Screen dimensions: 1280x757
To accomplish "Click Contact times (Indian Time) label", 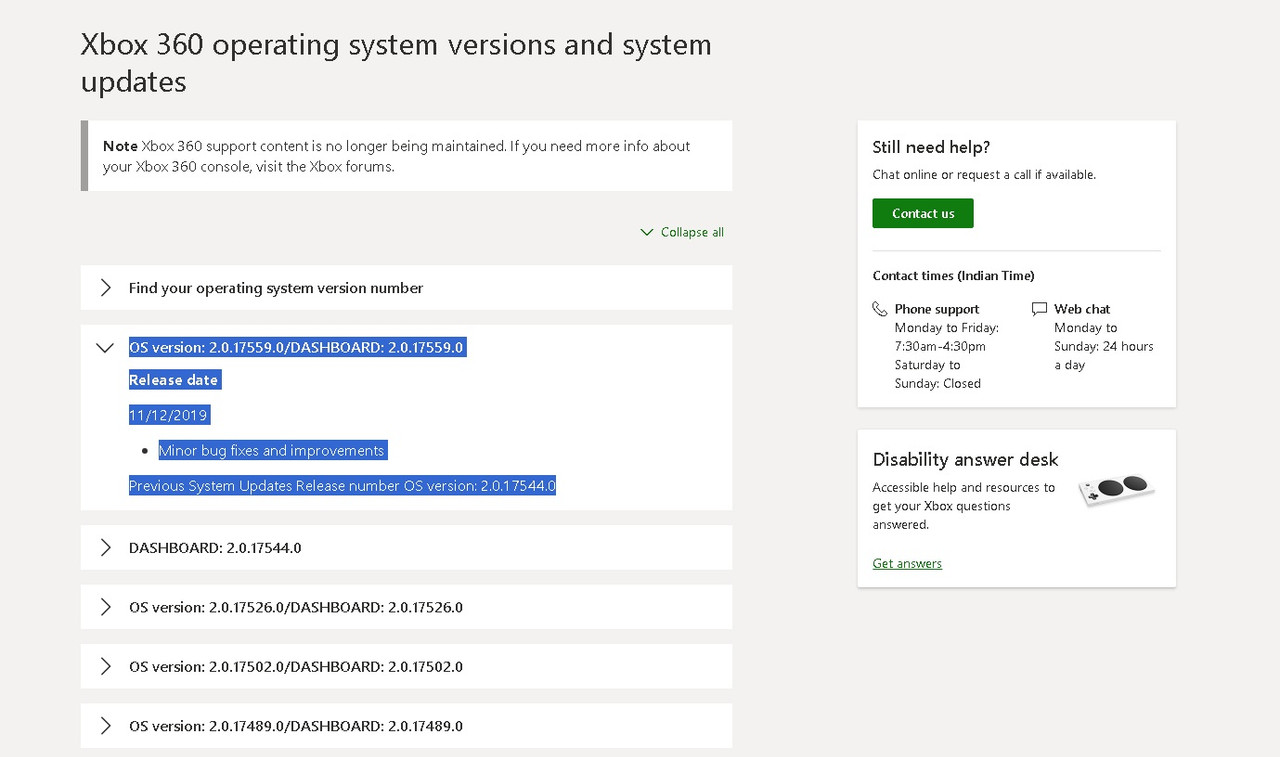I will click(953, 276).
